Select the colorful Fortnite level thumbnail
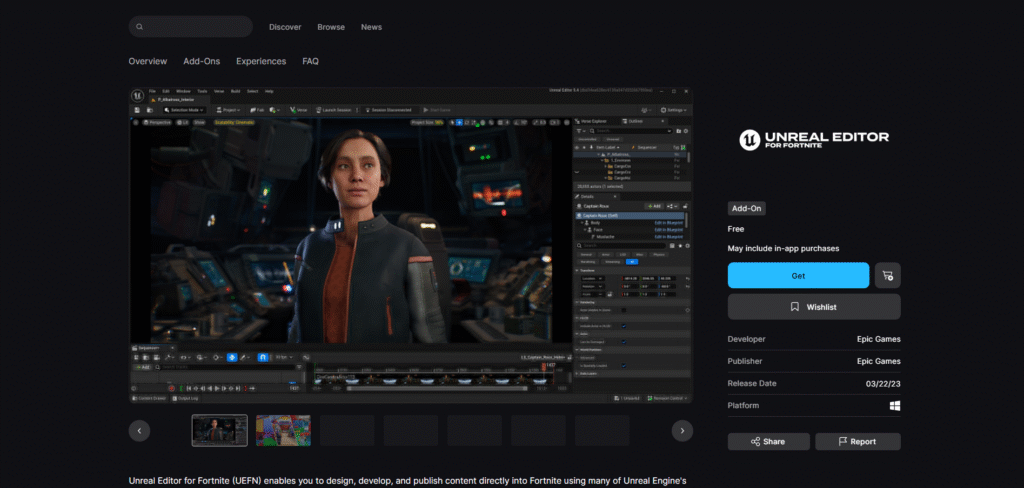This screenshot has width=1024, height=488. [x=283, y=431]
